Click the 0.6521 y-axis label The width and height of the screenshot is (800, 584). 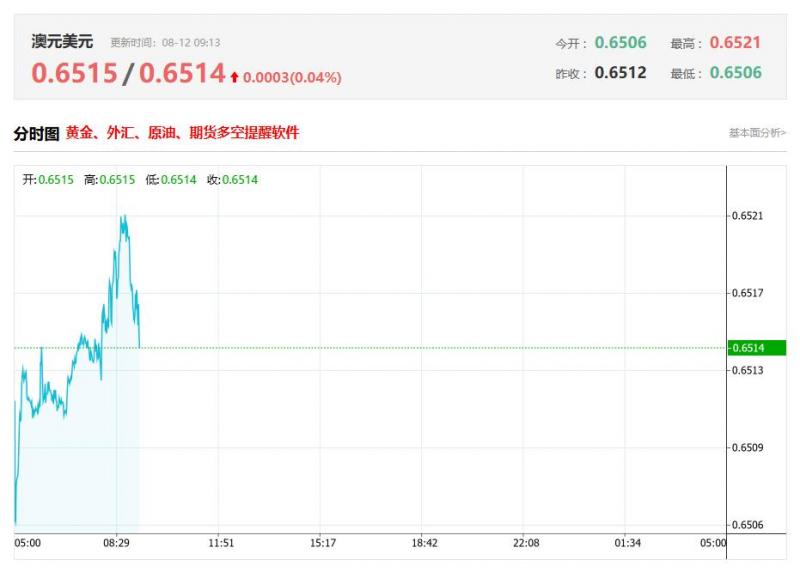(747, 216)
